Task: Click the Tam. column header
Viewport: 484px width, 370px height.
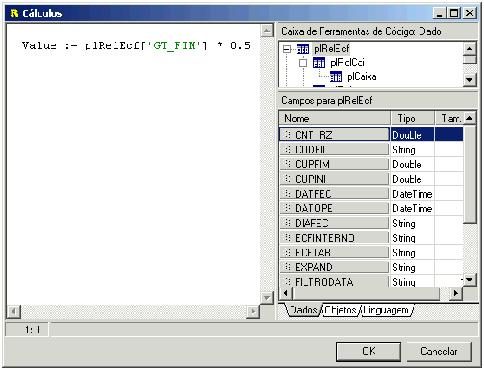Action: coord(449,118)
